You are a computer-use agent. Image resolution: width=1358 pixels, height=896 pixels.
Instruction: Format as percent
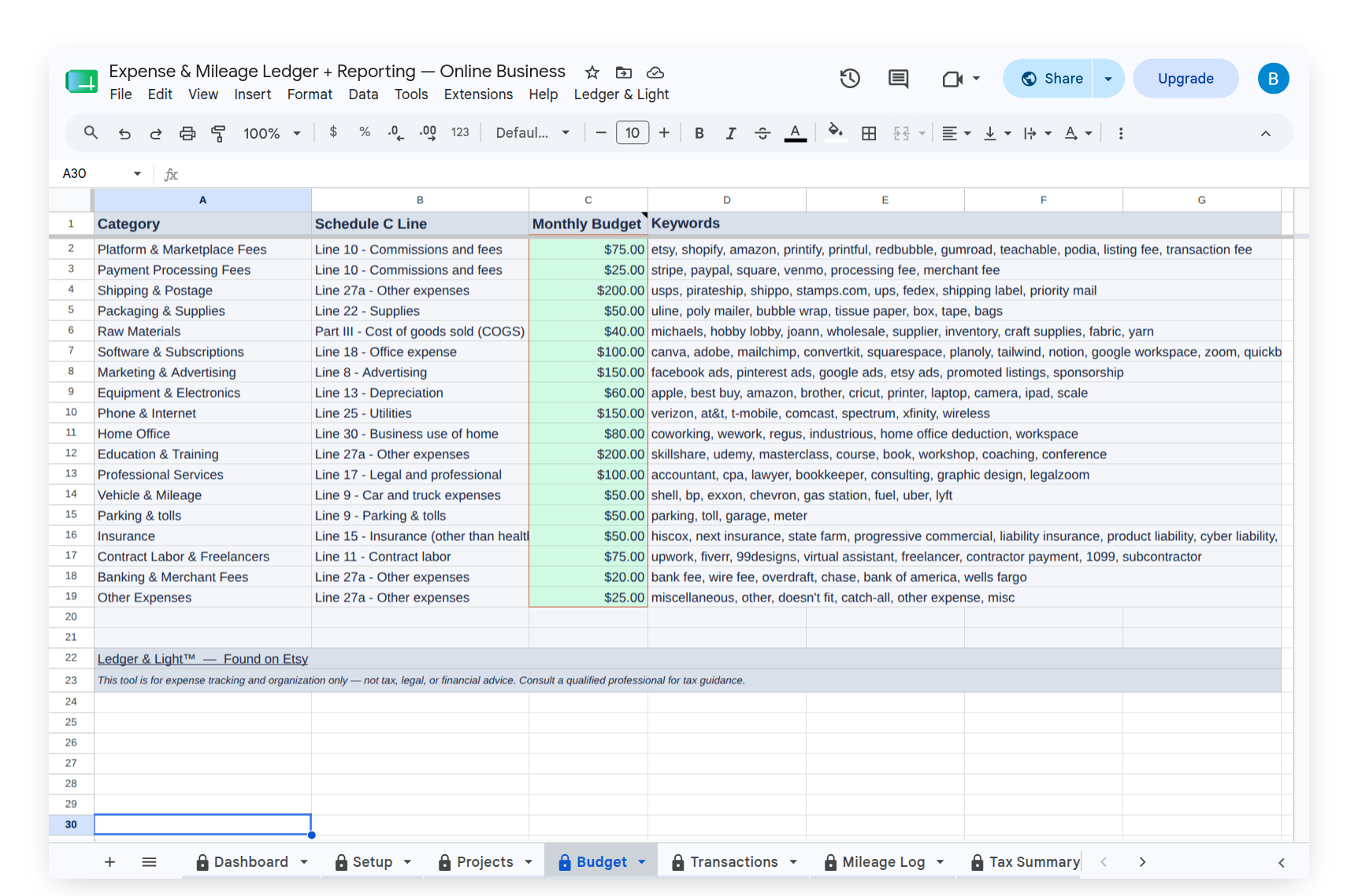click(x=365, y=132)
